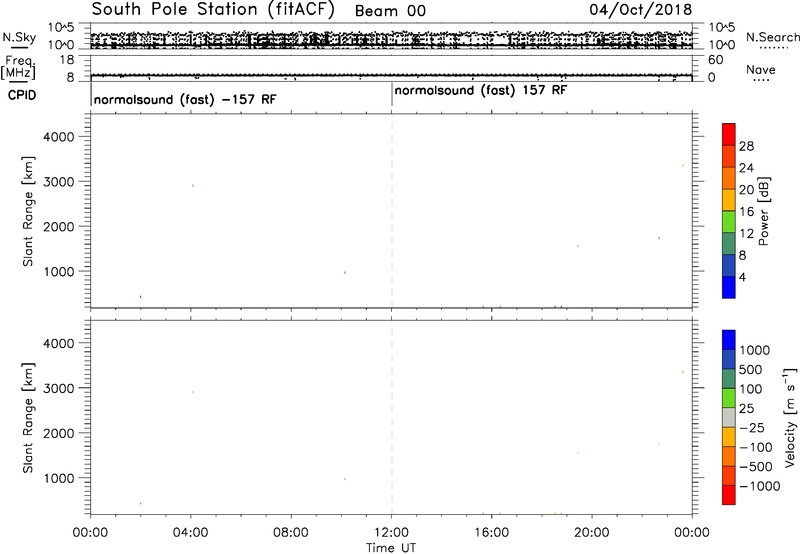The height and width of the screenshot is (554, 800).
Task: Click the "04:00" time tick label
Action: pos(190,533)
